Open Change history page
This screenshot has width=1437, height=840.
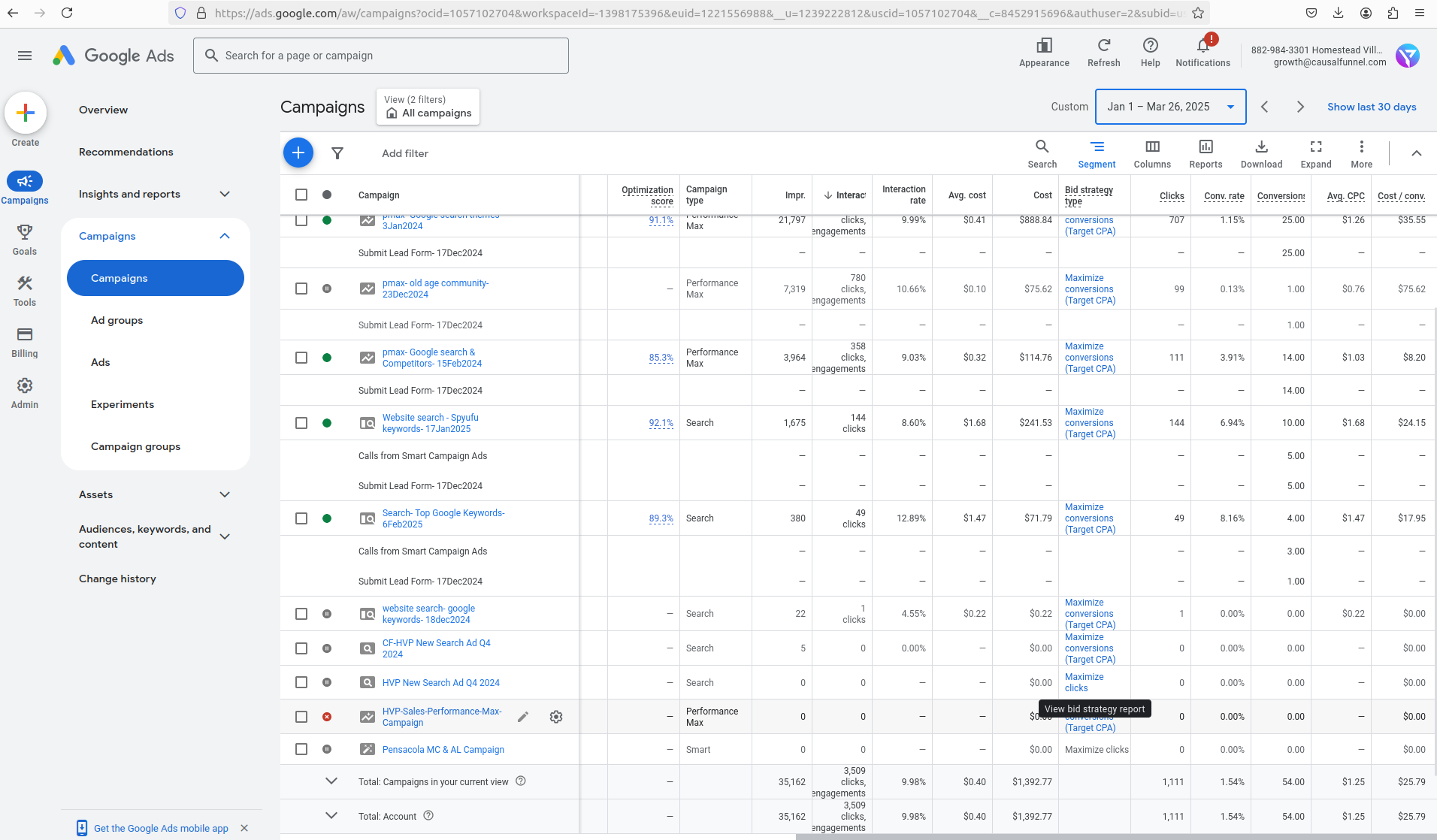[117, 579]
